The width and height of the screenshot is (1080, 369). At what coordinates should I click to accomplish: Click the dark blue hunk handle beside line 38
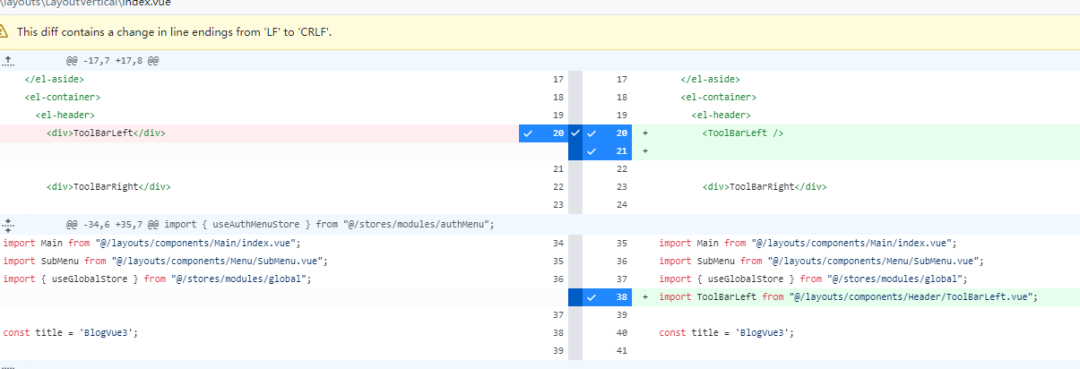[x=576, y=297]
